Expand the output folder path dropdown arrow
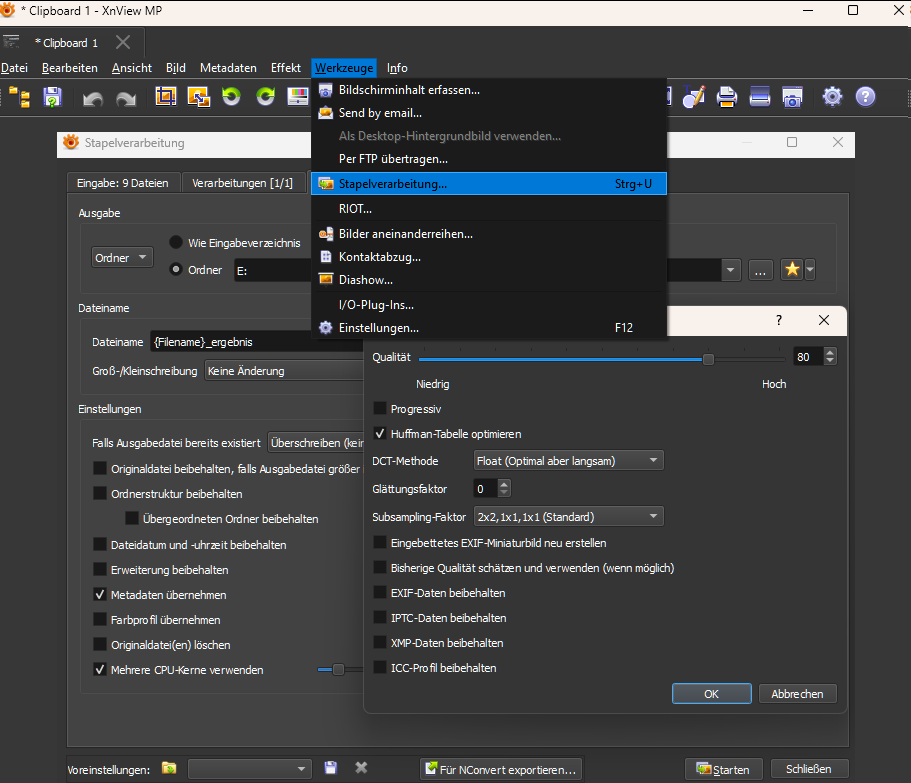This screenshot has width=911, height=783. coord(730,270)
